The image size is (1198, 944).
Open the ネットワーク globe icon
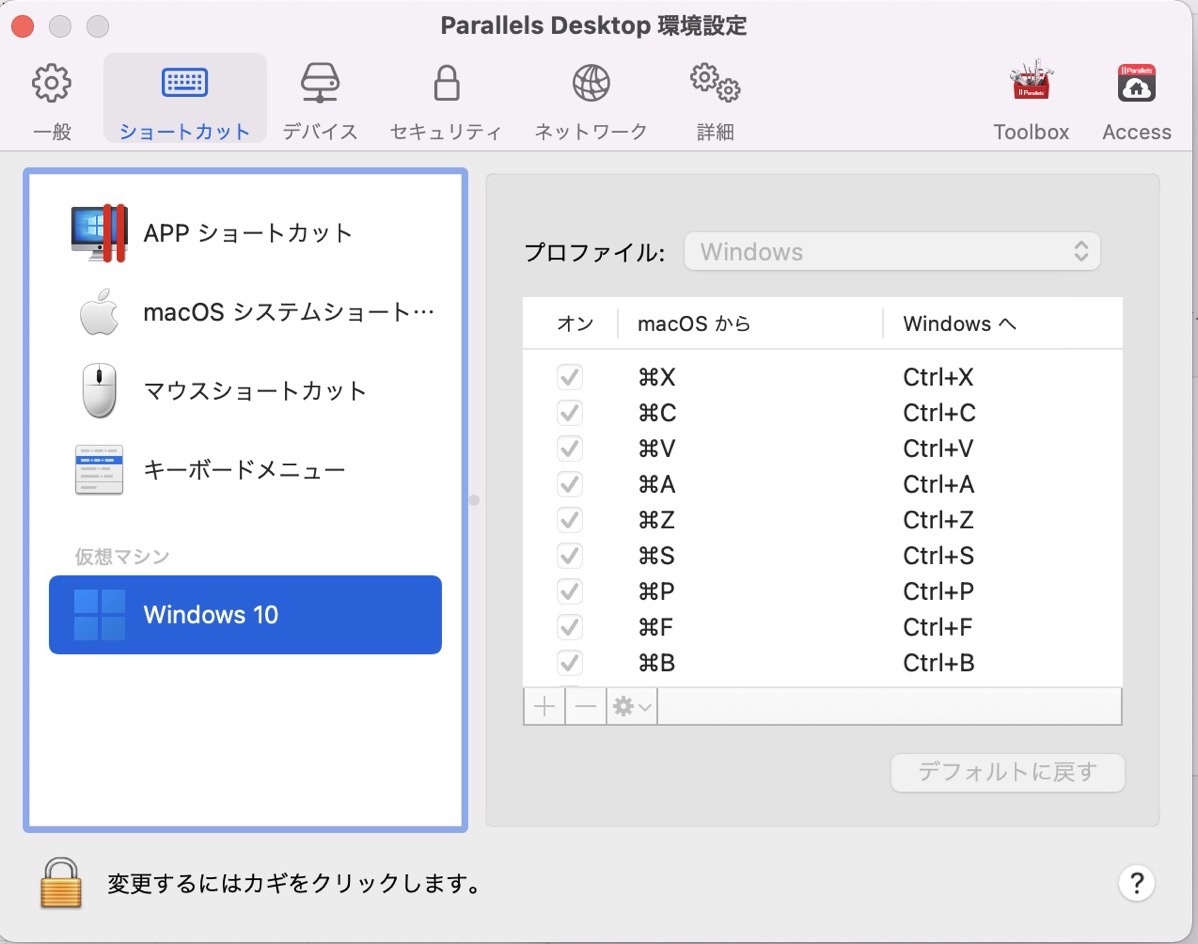tap(591, 82)
